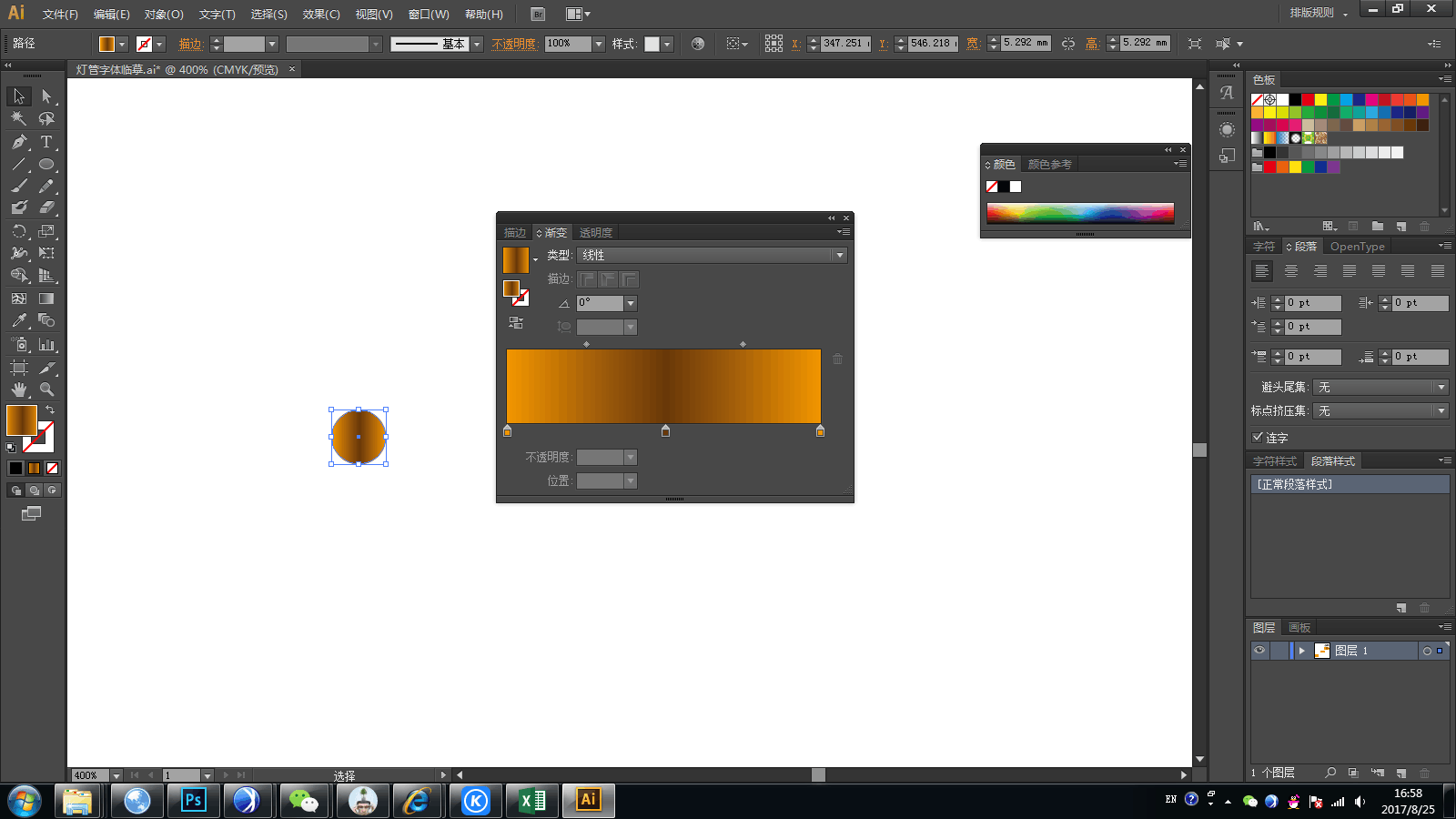Screen dimensions: 1456x819
Task: Open the opacity 100% dropdown in control bar
Action: [599, 44]
